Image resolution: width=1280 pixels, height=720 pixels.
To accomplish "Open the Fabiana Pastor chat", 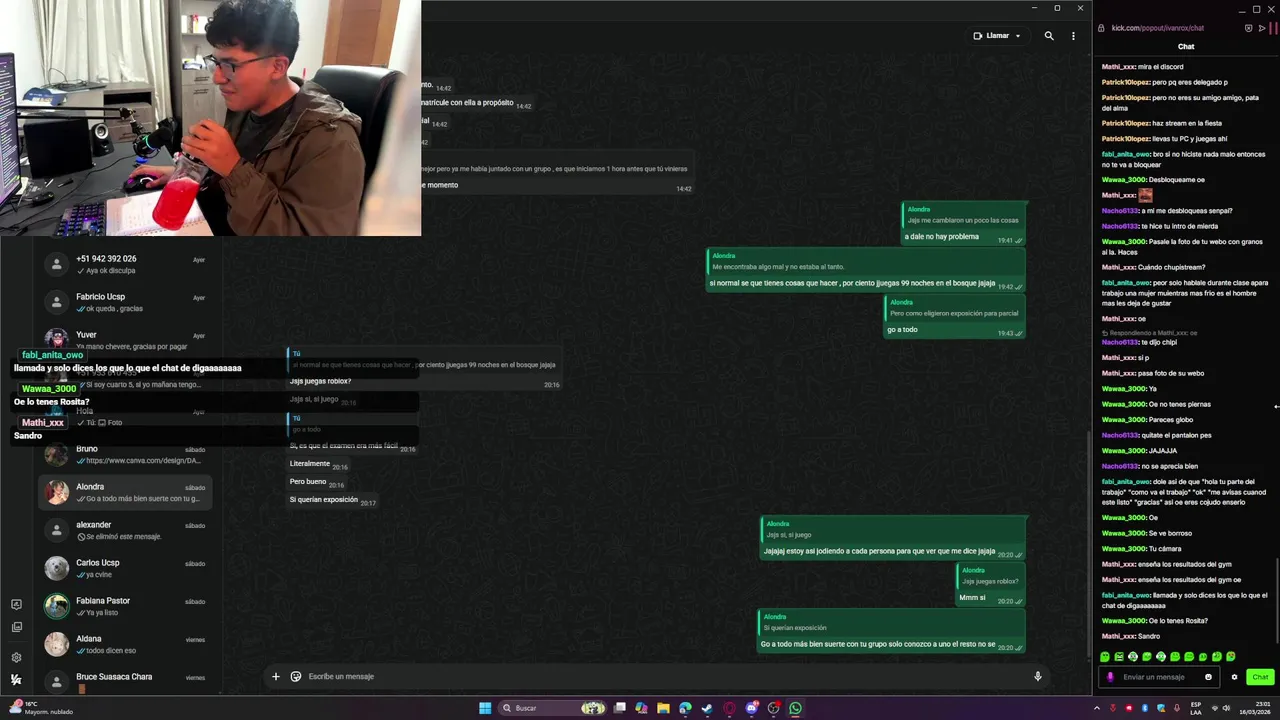I will [125, 606].
